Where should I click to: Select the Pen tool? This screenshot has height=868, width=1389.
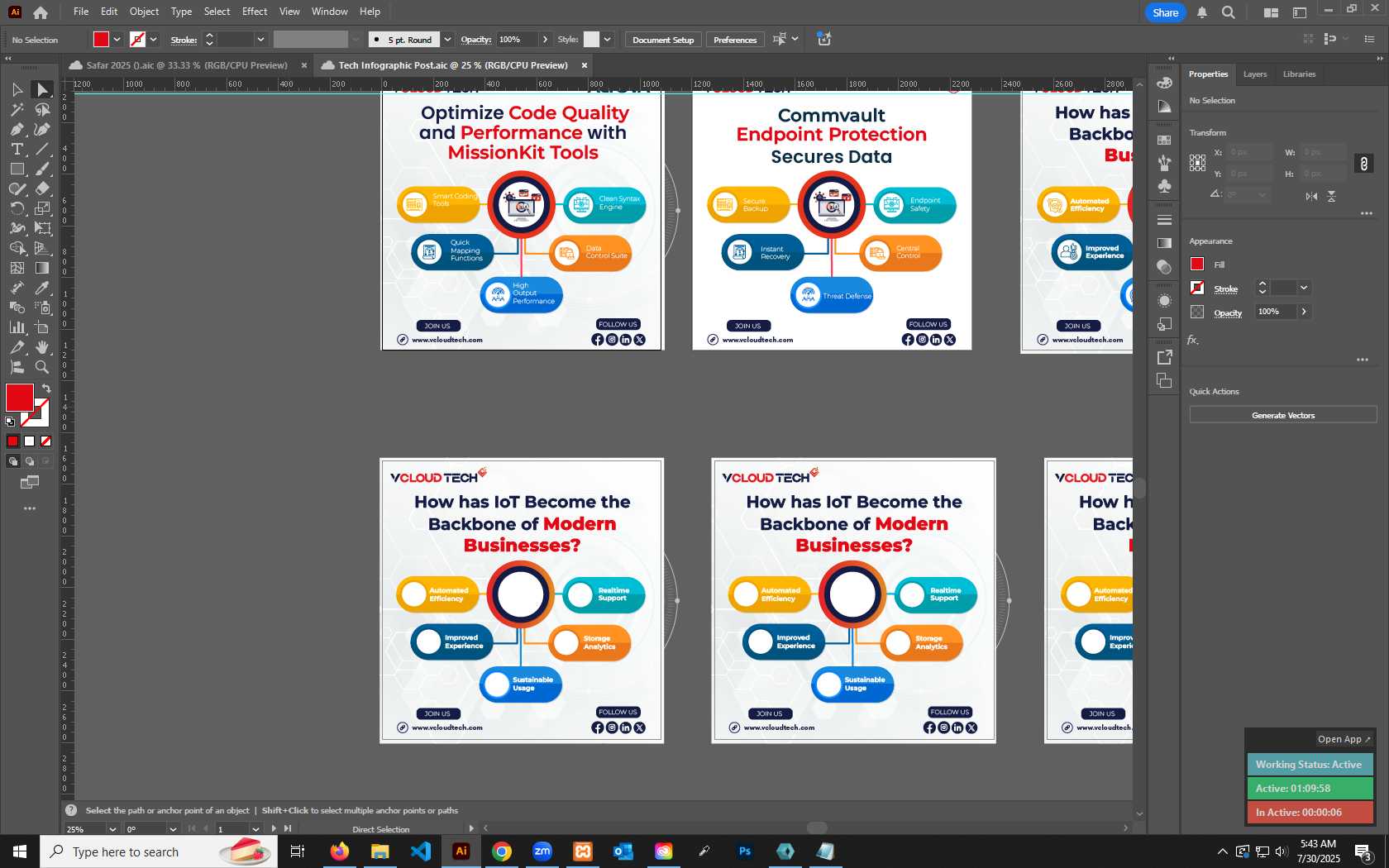coord(17,129)
